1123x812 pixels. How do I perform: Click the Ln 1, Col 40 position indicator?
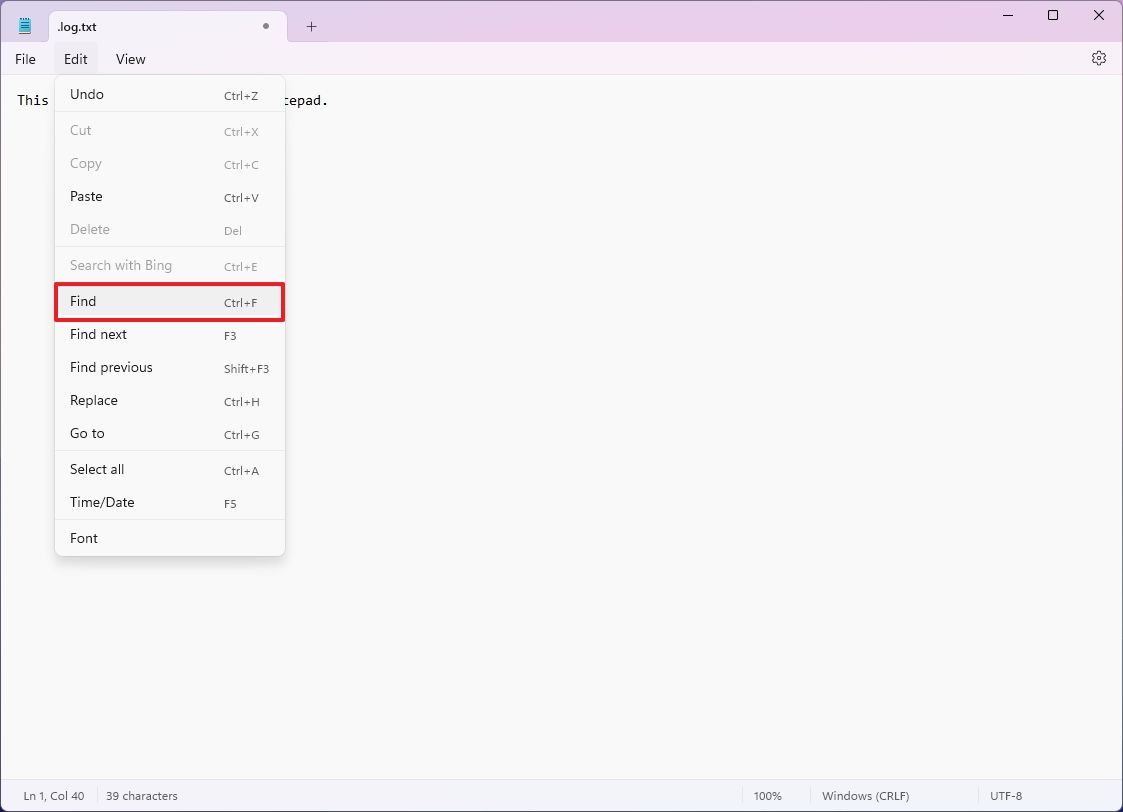point(53,795)
